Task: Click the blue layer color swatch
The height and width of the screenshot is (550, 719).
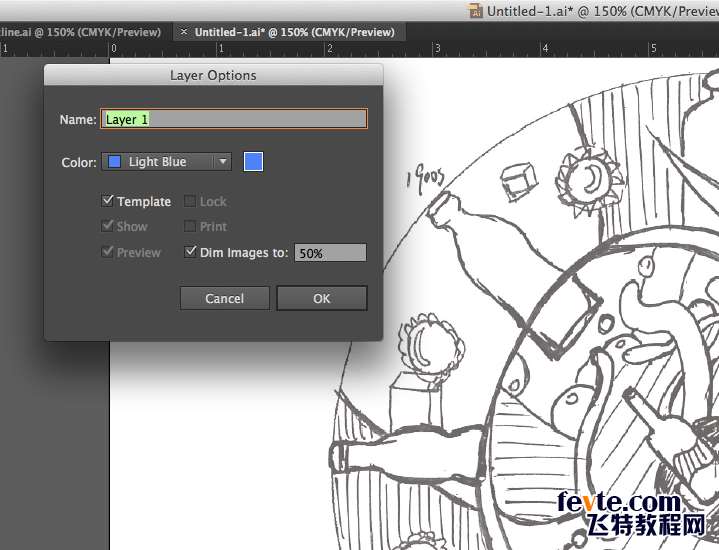Action: [x=254, y=162]
